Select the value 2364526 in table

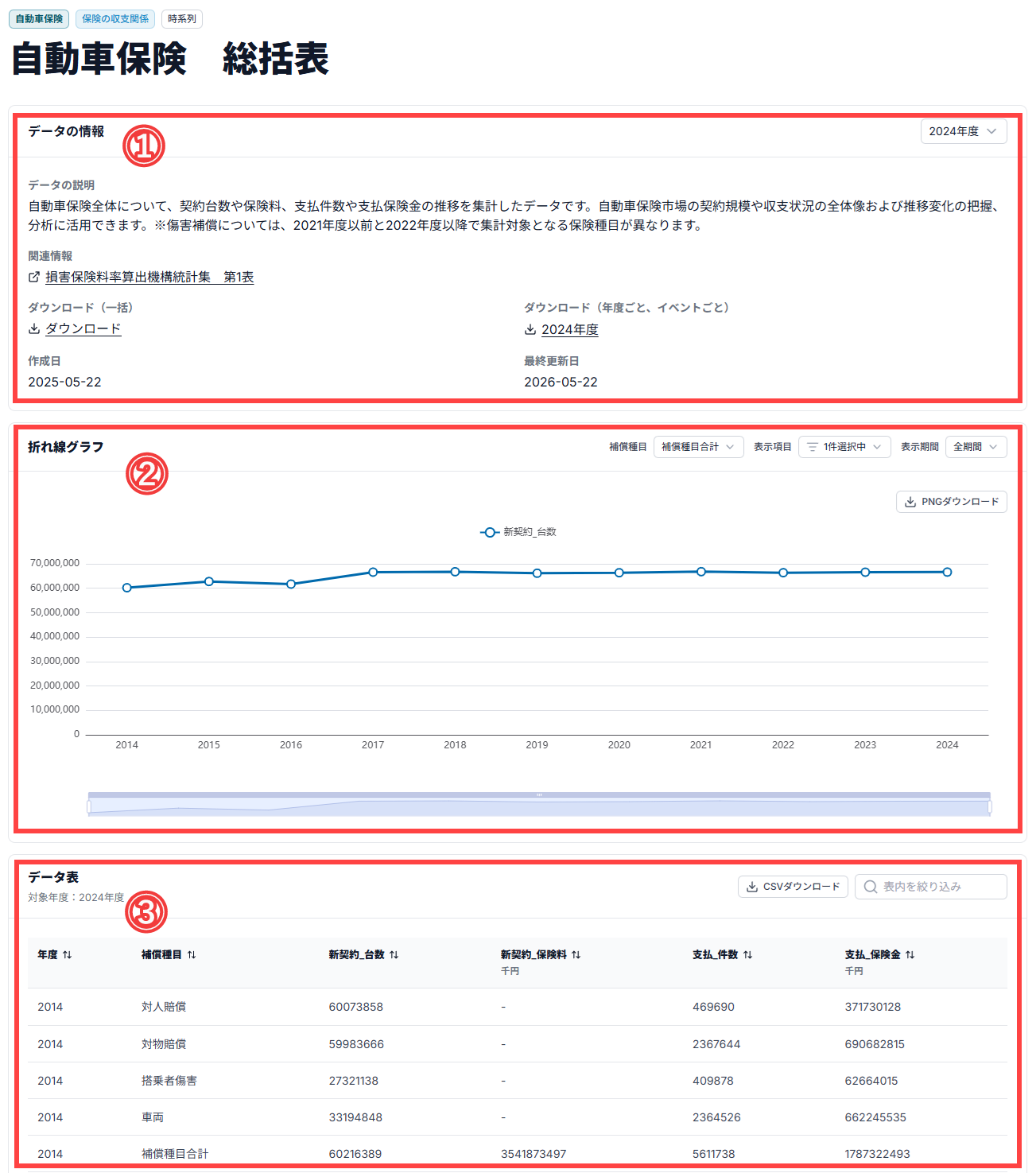tap(716, 1117)
